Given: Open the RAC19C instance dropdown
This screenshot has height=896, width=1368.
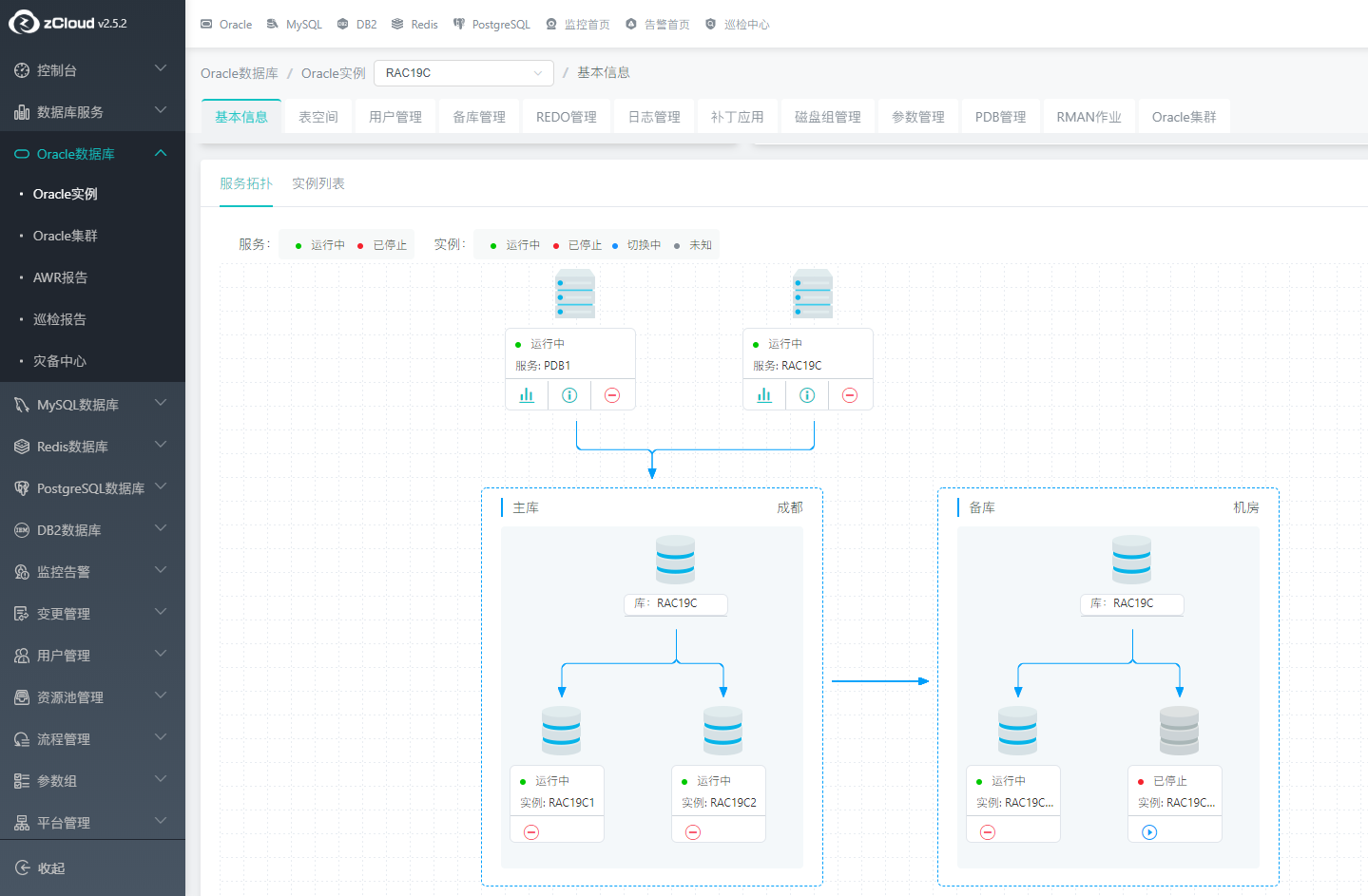Looking at the screenshot, I should [x=463, y=73].
